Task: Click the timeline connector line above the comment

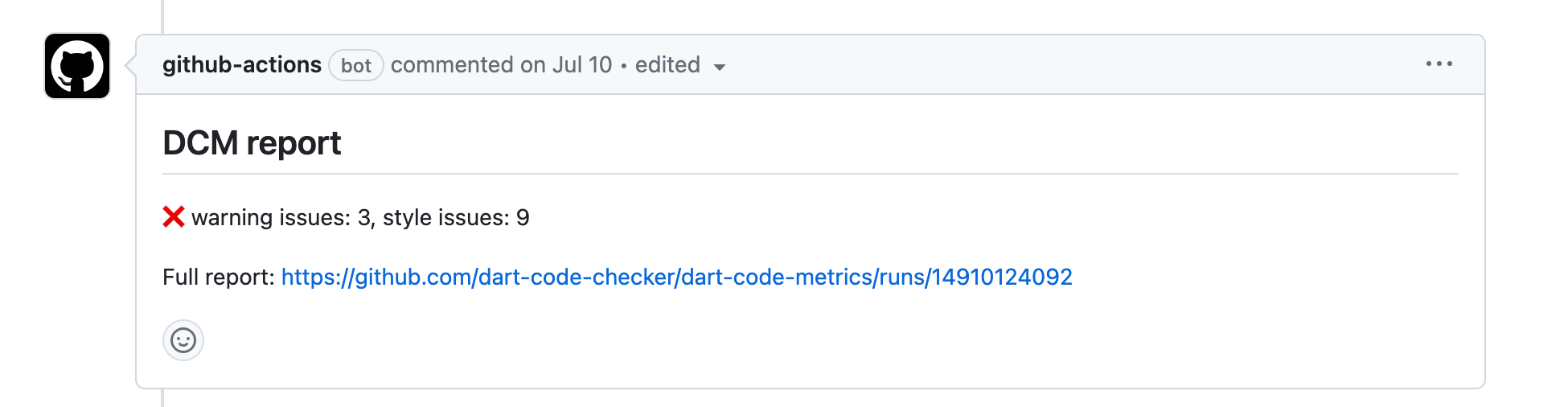Action: coord(162,16)
